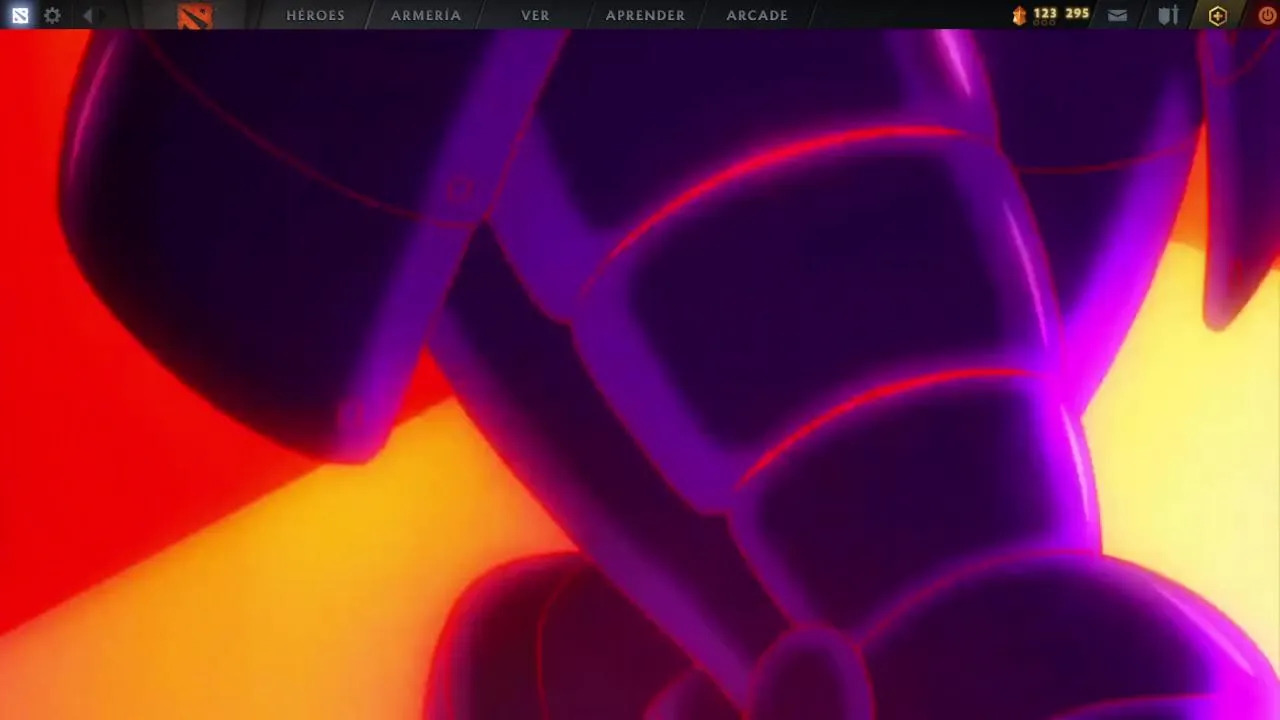Open the Héroes tab
The image size is (1280, 720).
(x=315, y=15)
